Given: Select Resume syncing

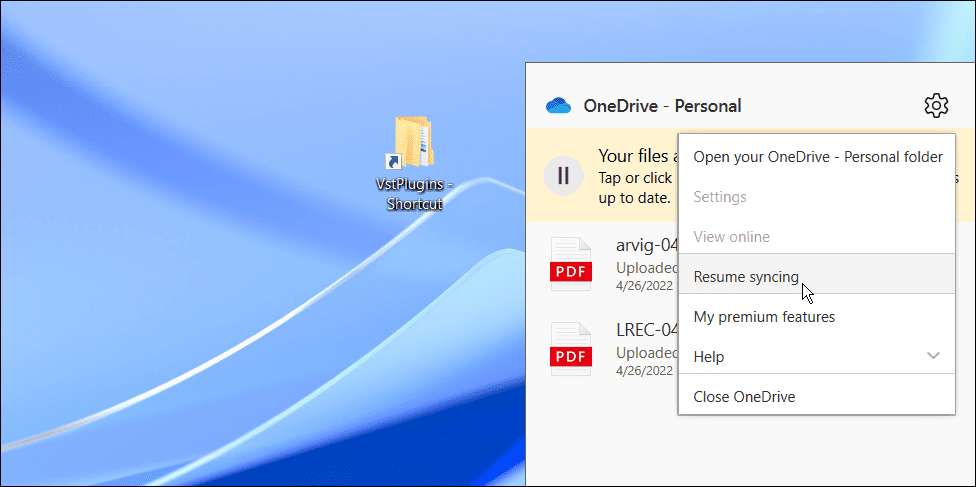Looking at the screenshot, I should pos(817,277).
